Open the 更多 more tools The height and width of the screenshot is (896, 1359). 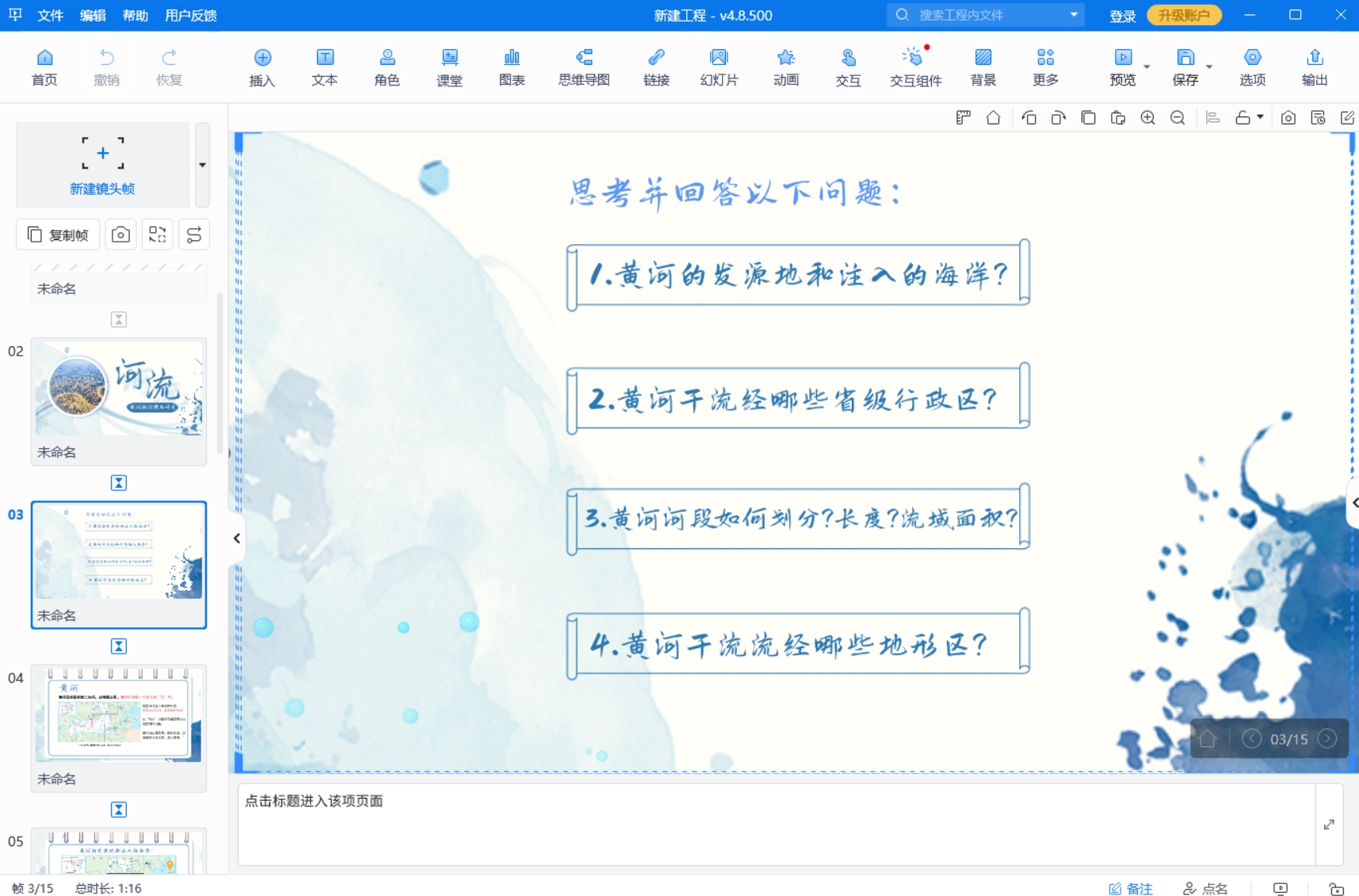(1045, 67)
